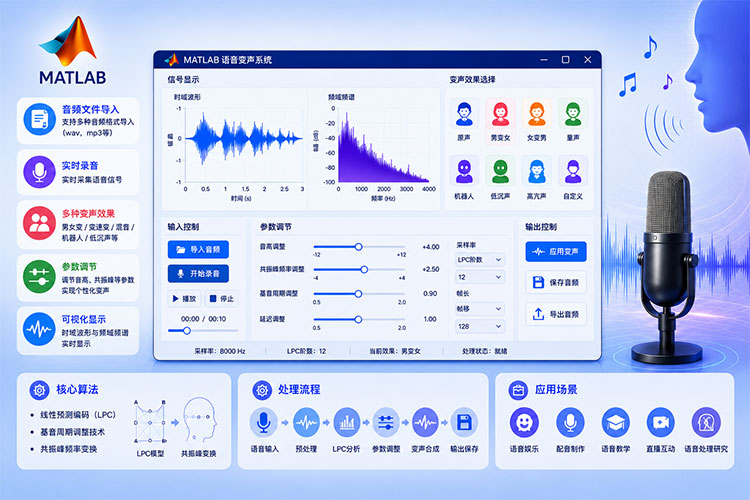Click the 播放 play button
Screen dimensions: 750x500
[x=184, y=299]
